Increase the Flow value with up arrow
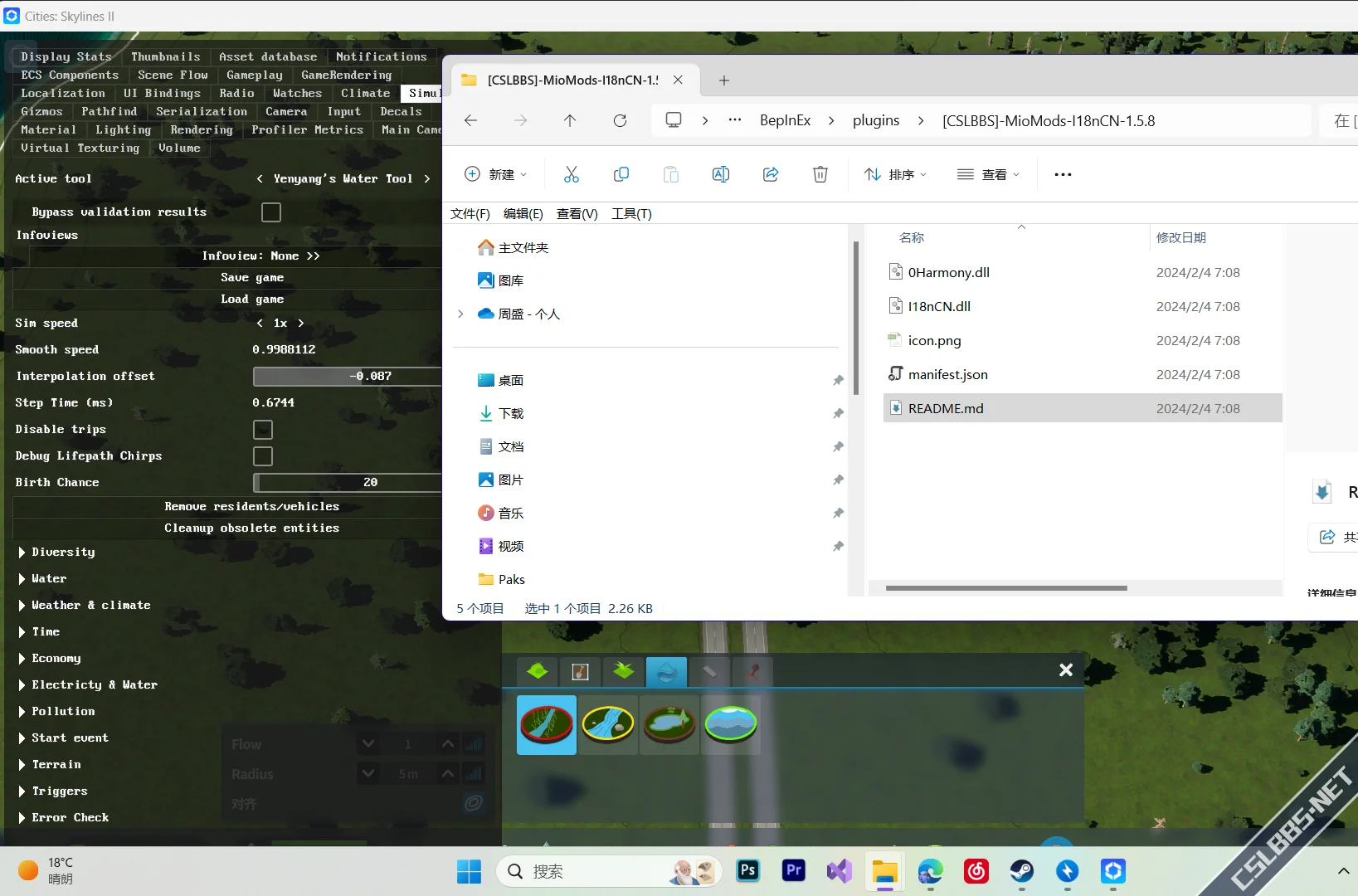1358x896 pixels. coord(448,744)
